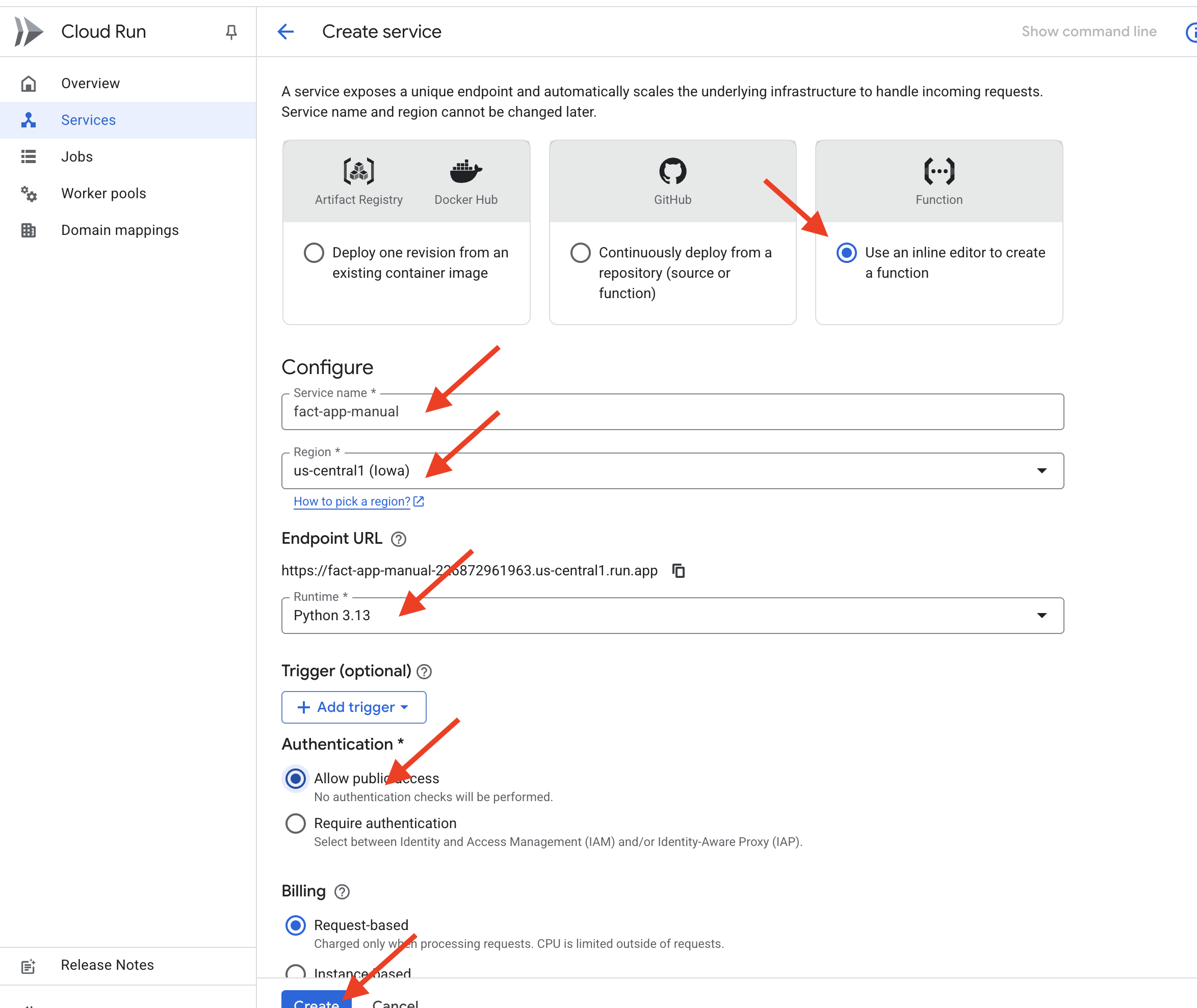The image size is (1197, 1008).
Task: Pin the Cloud Run sidebar
Action: click(x=231, y=32)
